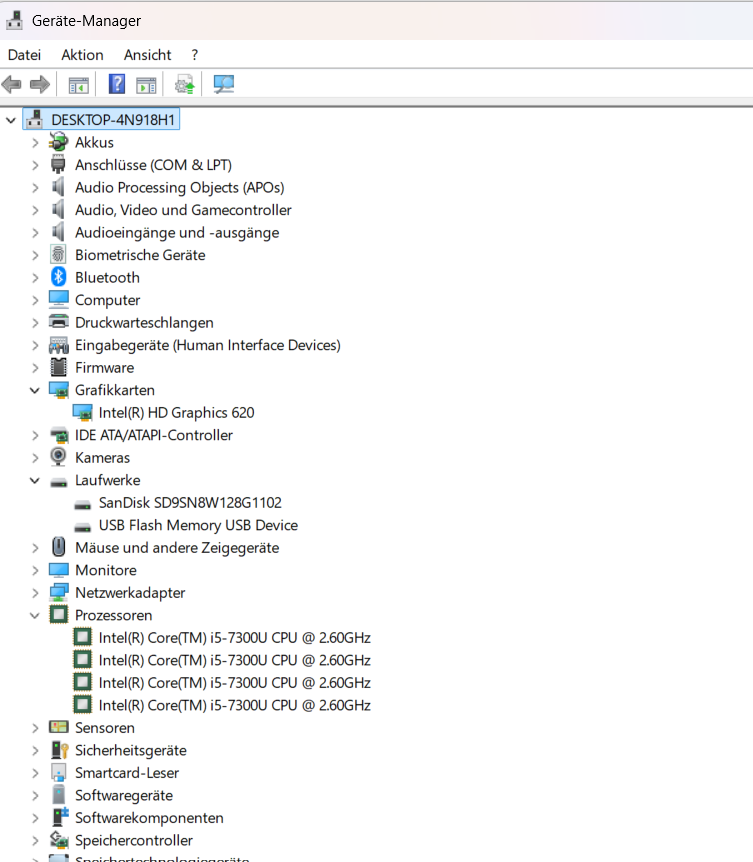Select Intel(R) HD Graphics 620 device
The height and width of the screenshot is (862, 753).
pos(176,412)
